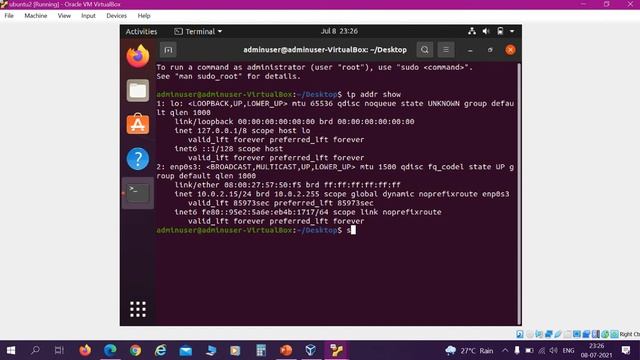The height and width of the screenshot is (360, 640).
Task: Open the Help menu
Action: [144, 16]
